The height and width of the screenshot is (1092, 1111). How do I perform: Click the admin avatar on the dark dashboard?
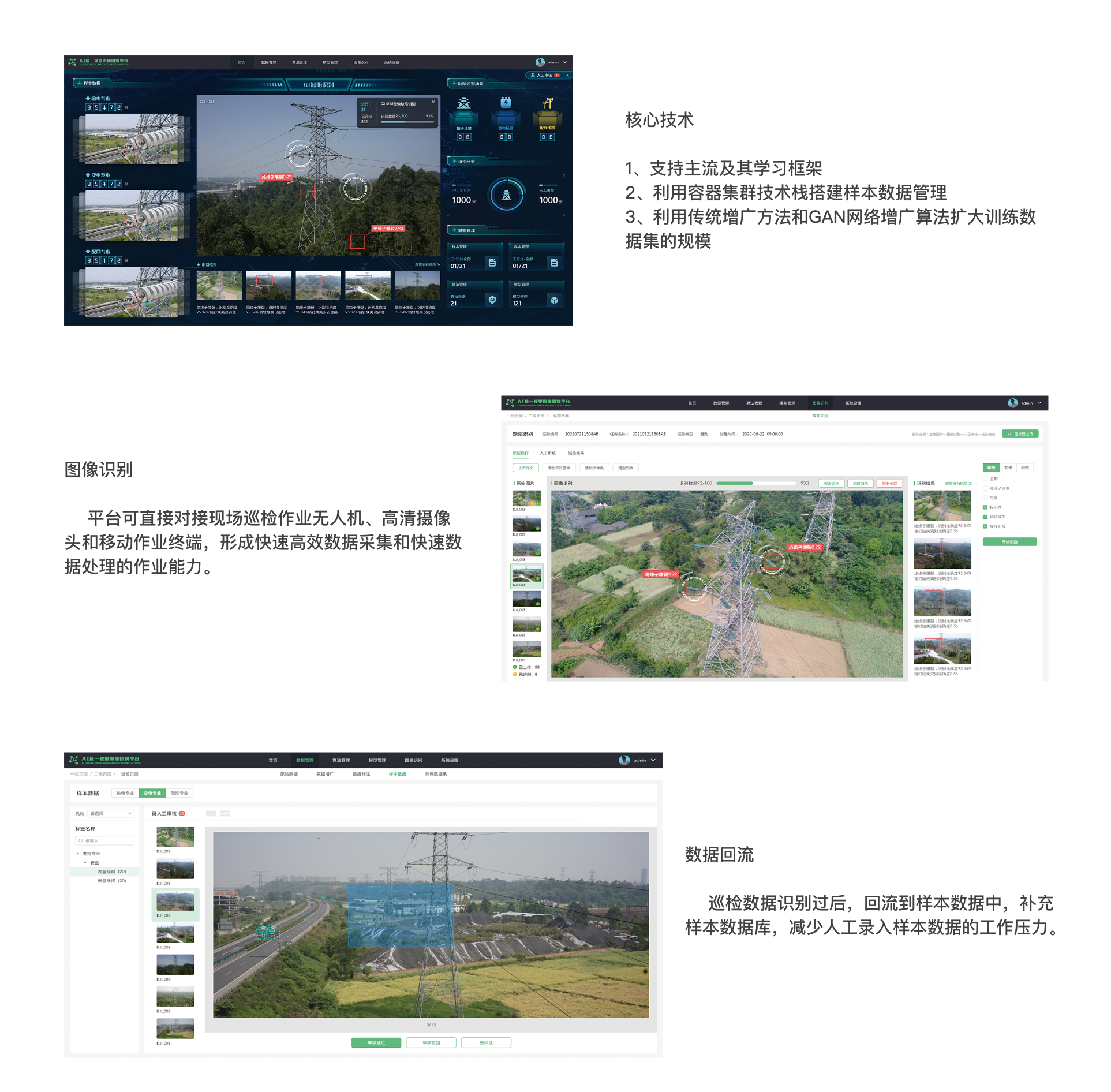click(x=540, y=62)
